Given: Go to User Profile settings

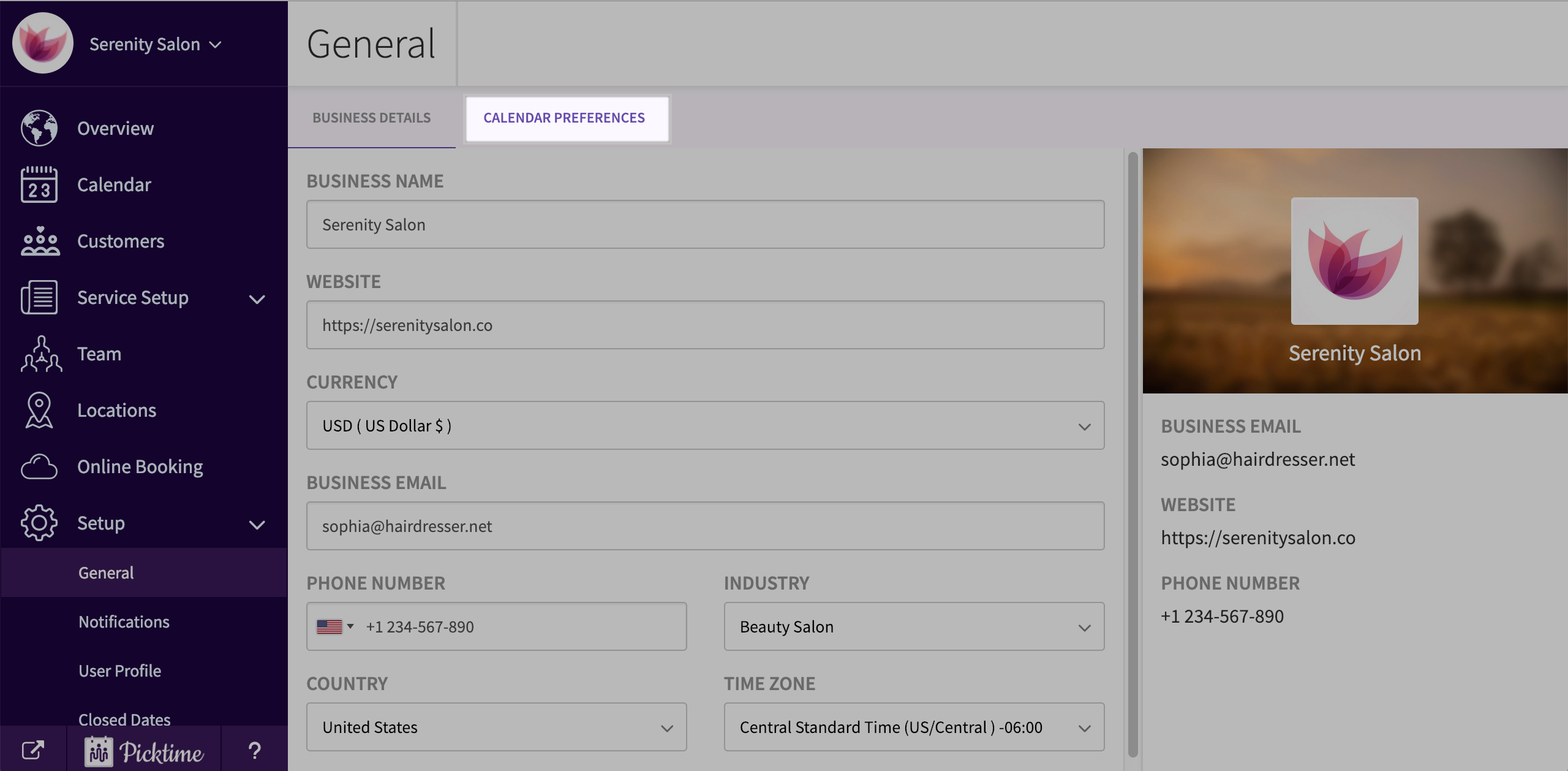Looking at the screenshot, I should [x=120, y=670].
